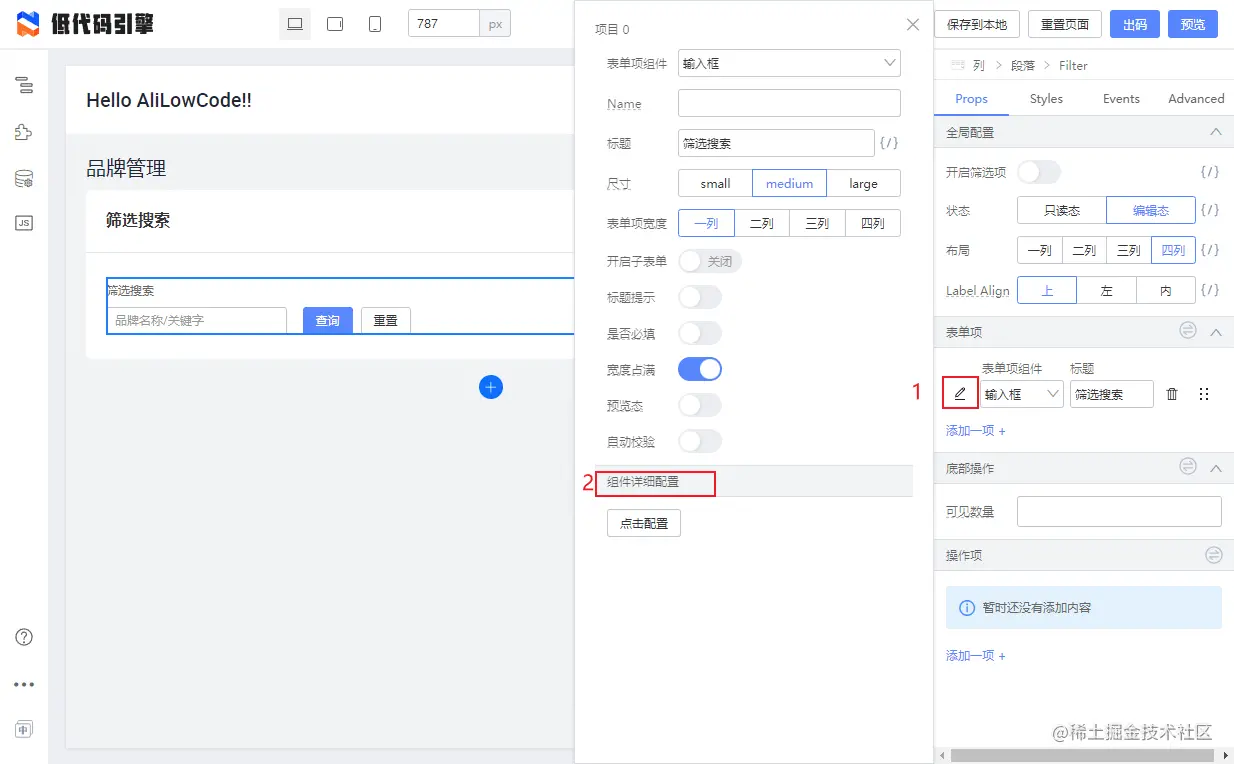Click variable binding icon for 开启筛选项

(1210, 172)
